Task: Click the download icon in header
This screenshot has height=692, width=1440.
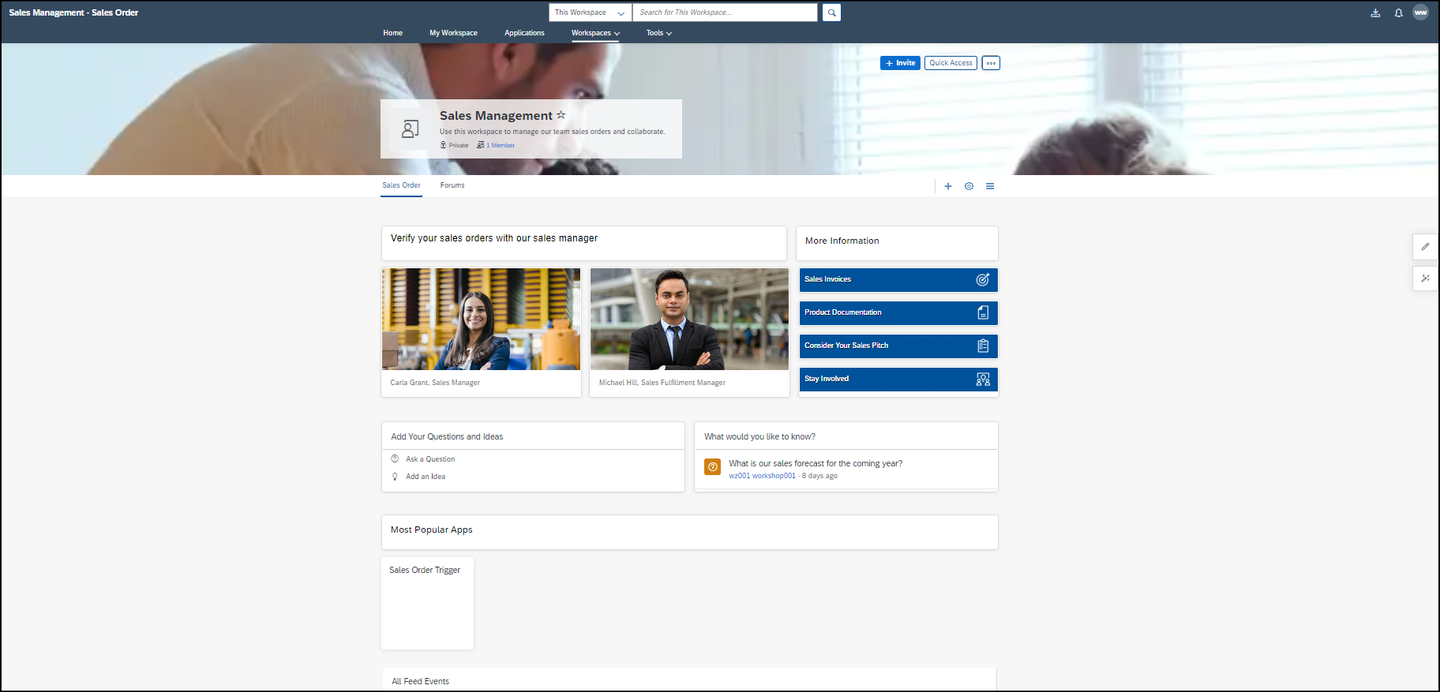Action: pyautogui.click(x=1375, y=13)
